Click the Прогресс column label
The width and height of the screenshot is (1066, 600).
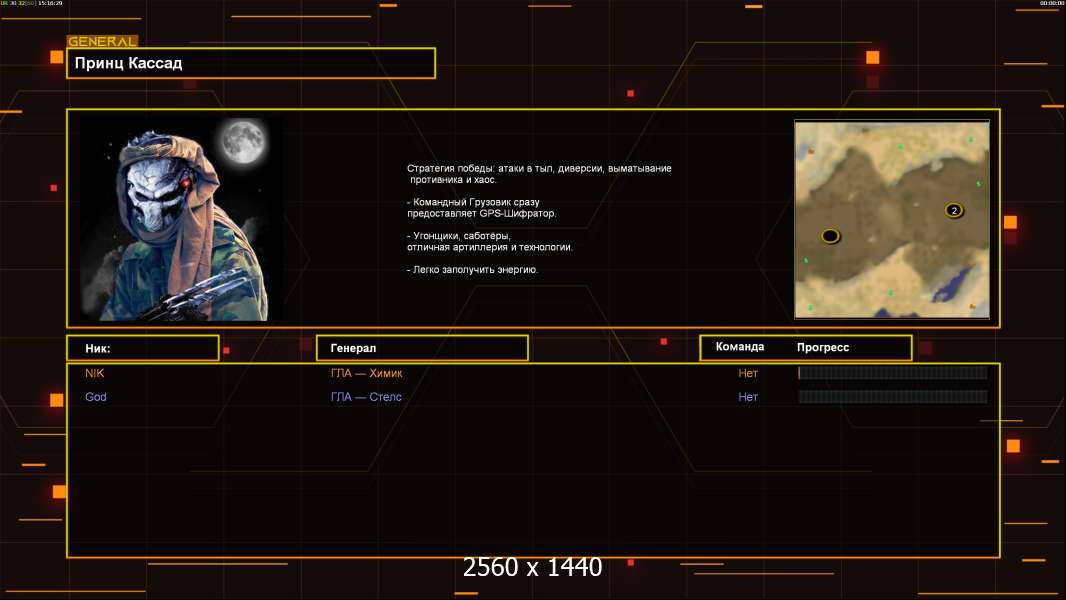[x=823, y=347]
